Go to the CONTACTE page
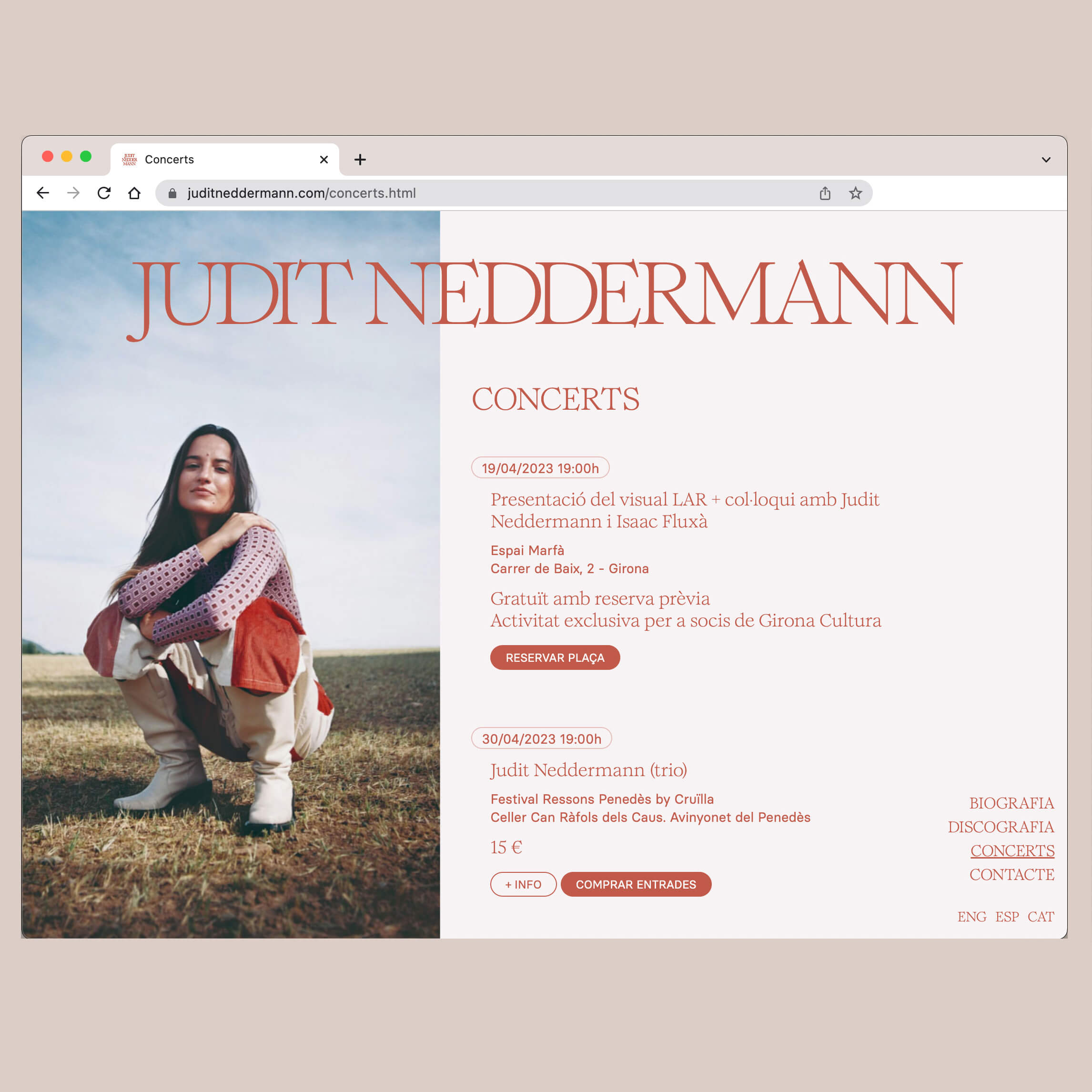This screenshot has width=1092, height=1092. 1012,874
